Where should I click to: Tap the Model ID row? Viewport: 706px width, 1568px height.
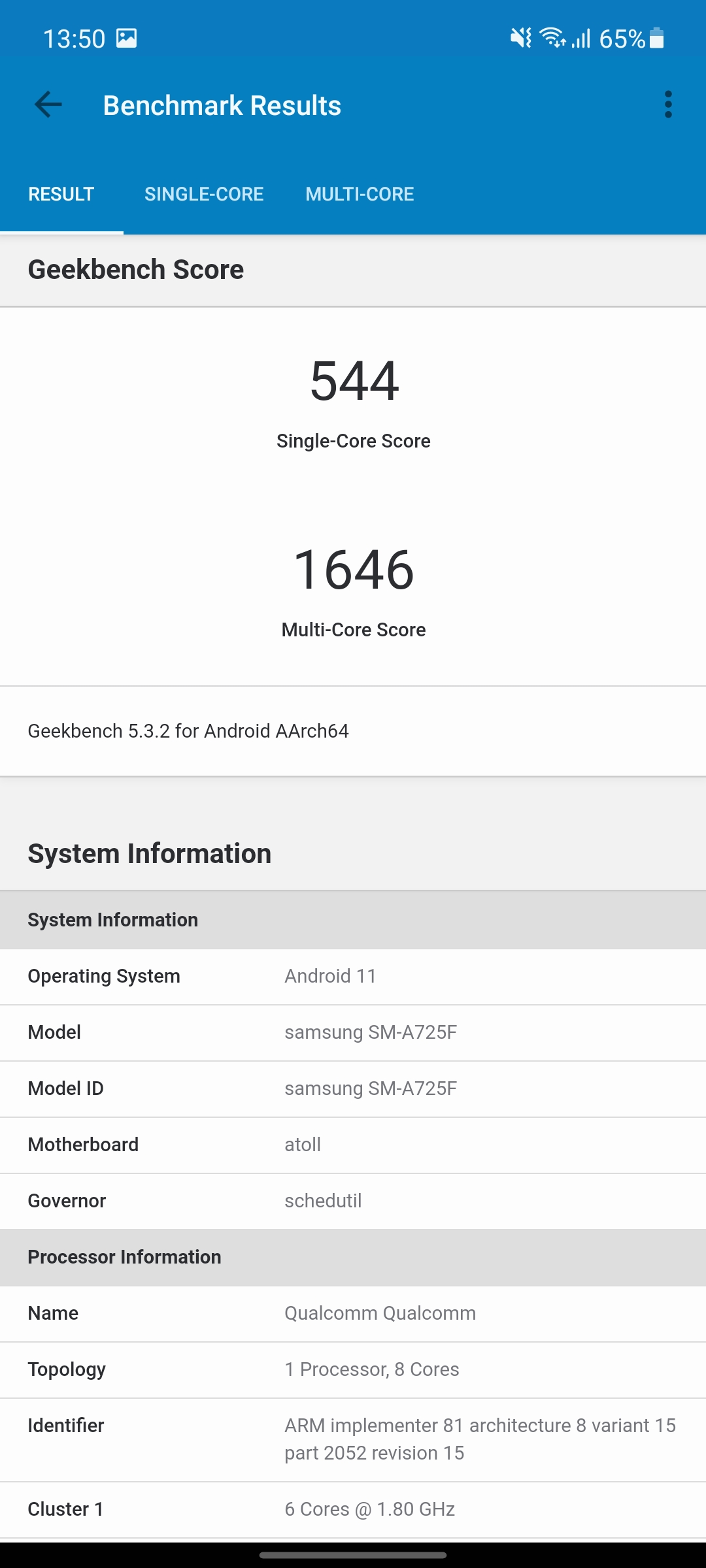[x=353, y=1088]
